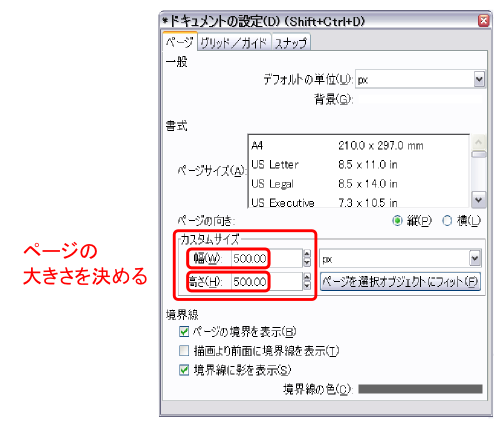Select US Legal page size row
Viewport: 500px width, 430px height.
358,184
